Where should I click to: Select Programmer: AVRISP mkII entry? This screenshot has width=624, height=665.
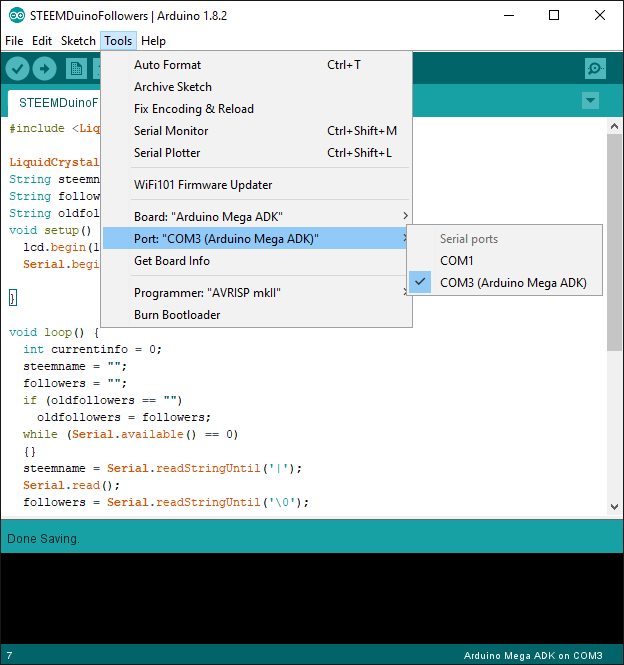pyautogui.click(x=256, y=293)
